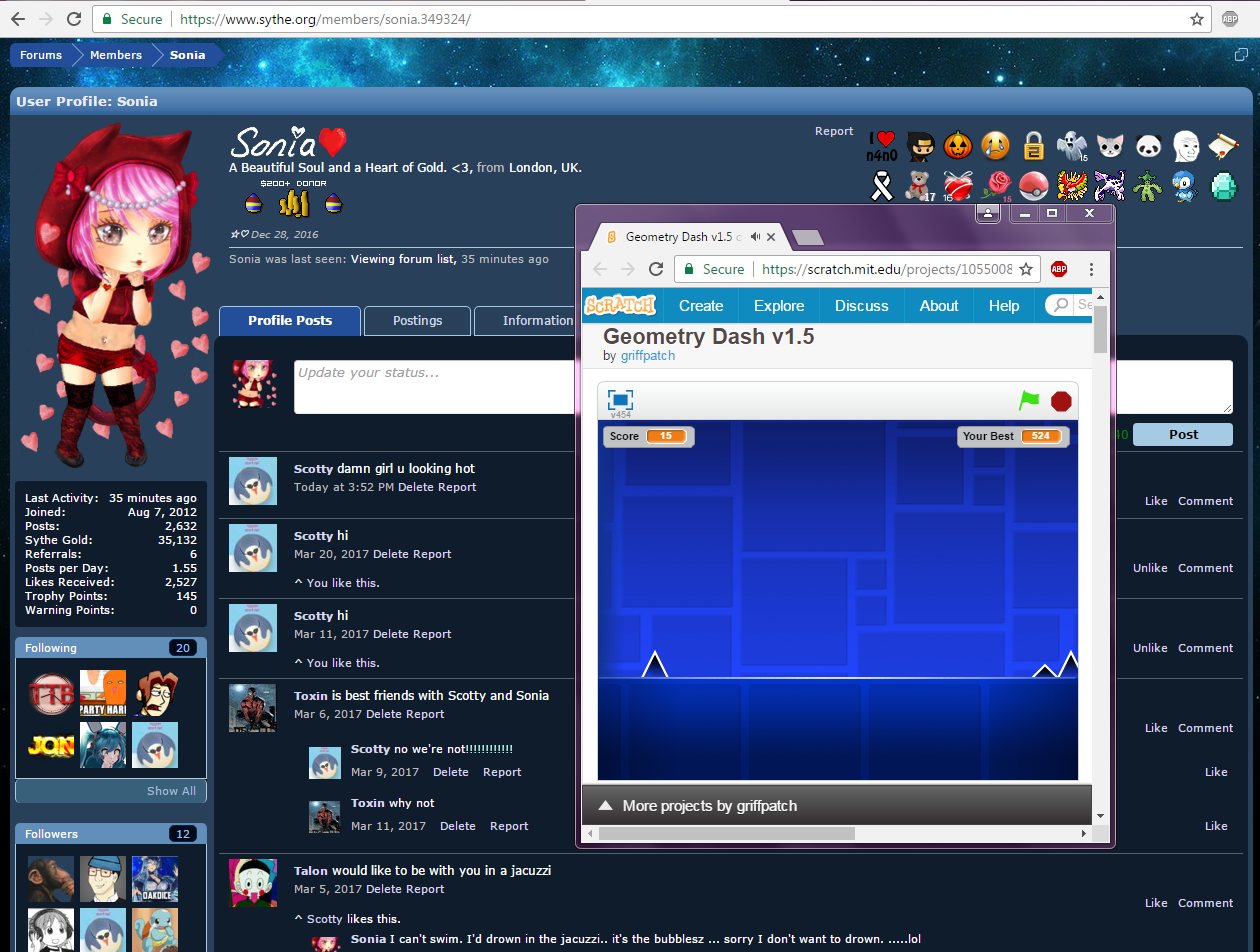Viewport: 1260px width, 952px height.
Task: Open Explore in the Scratch navigation bar
Action: coord(779,305)
